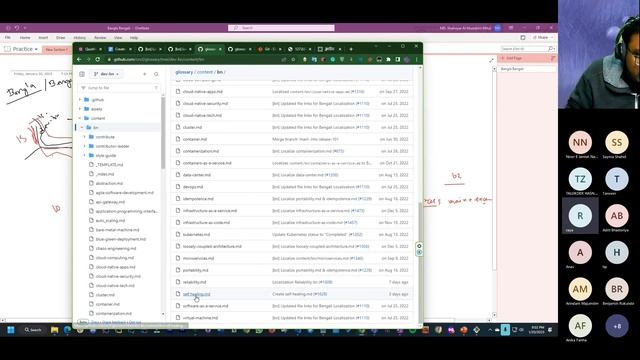Click participant avatar SS
Screen dimensions: 640x360
[x=617, y=142]
